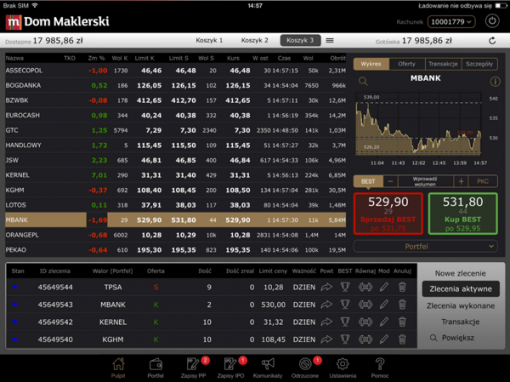Tap Kup BEST 531,80 button
The image size is (510, 382).
463,214
